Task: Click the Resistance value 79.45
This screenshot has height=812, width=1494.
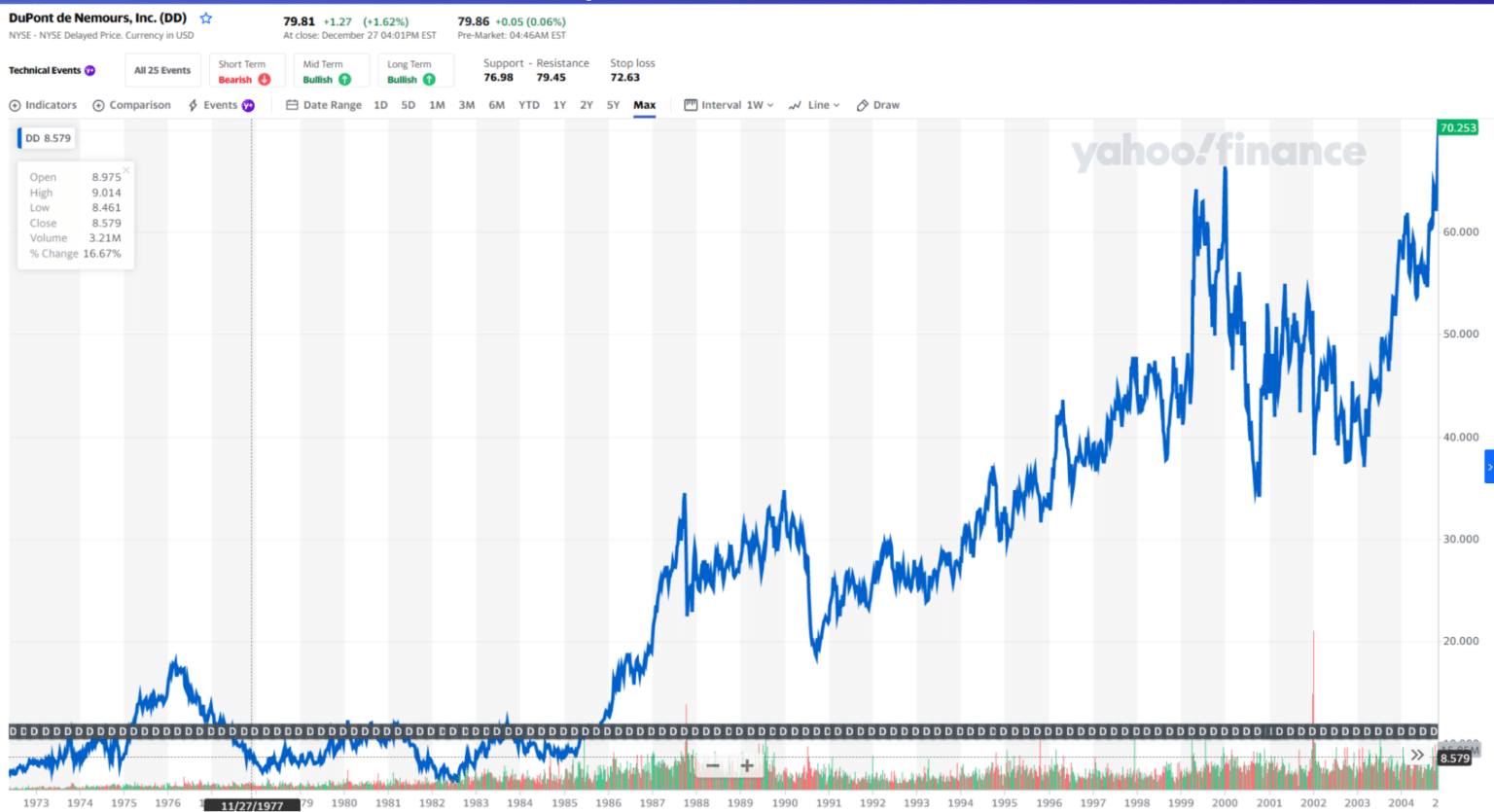Action: click(x=551, y=78)
